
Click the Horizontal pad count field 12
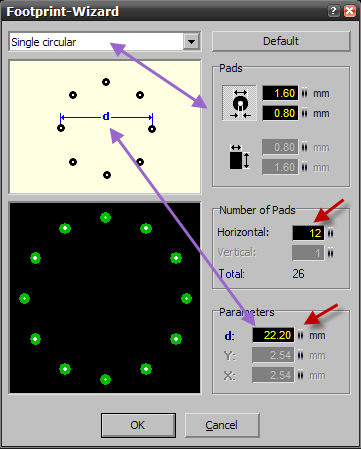[308, 233]
